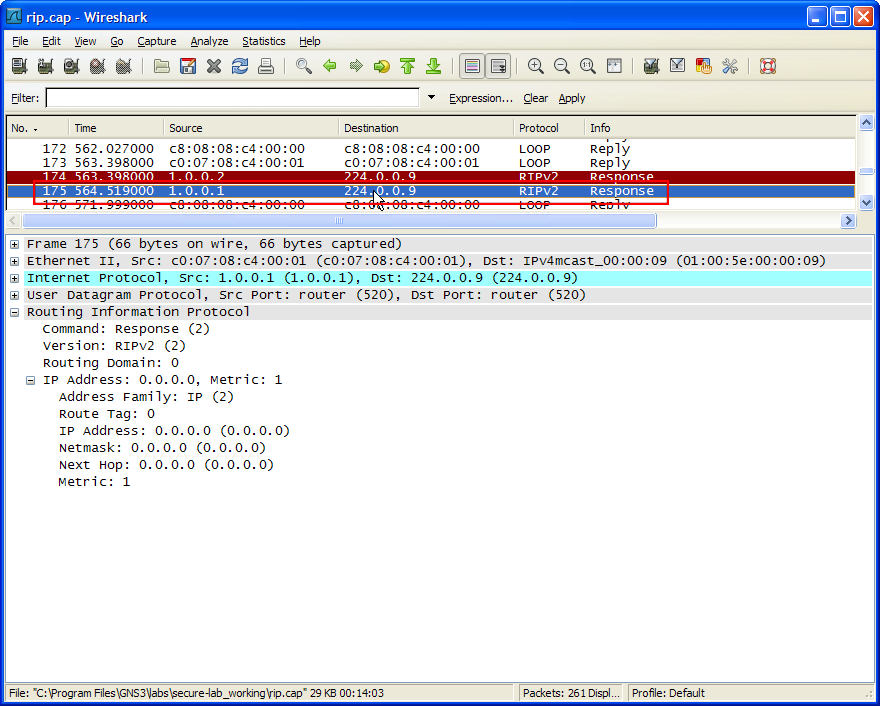
Task: Sort packets by Info column header
Action: [x=720, y=128]
